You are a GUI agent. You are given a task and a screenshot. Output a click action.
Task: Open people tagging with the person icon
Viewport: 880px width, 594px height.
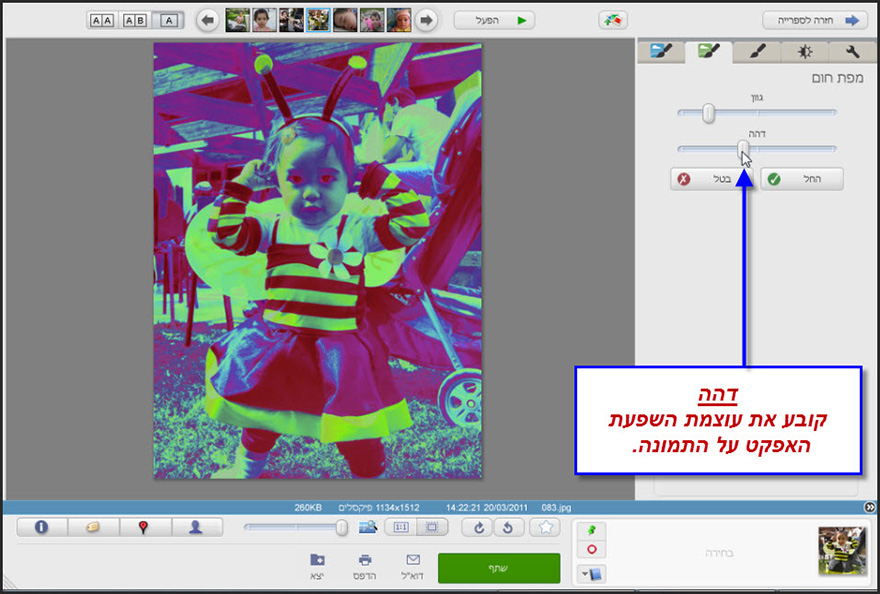click(x=196, y=527)
